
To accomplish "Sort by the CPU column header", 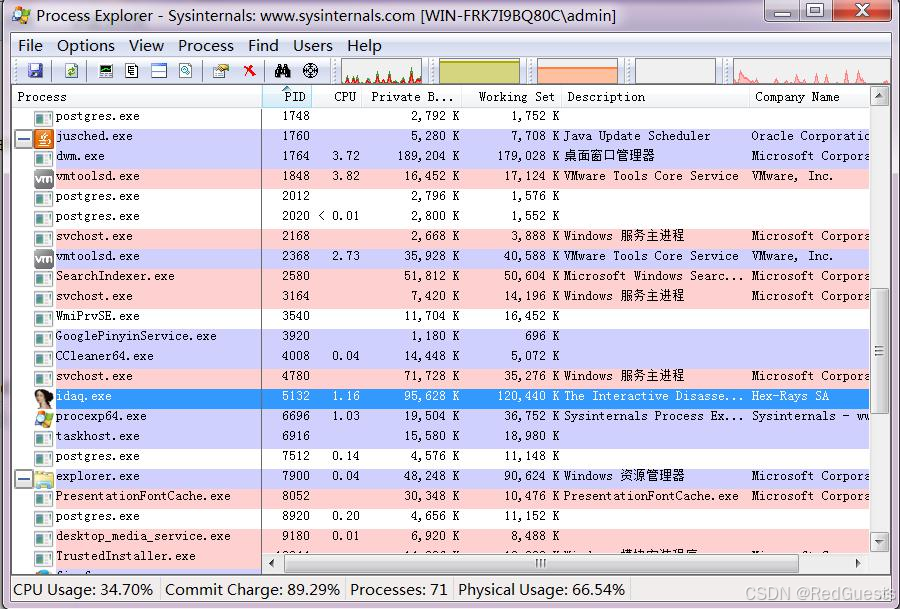I will click(x=338, y=96).
